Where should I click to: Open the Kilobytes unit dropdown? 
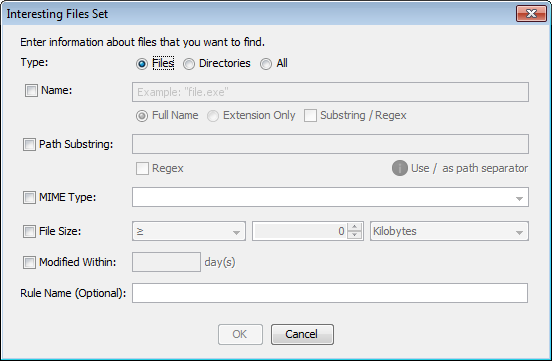pyautogui.click(x=449, y=231)
